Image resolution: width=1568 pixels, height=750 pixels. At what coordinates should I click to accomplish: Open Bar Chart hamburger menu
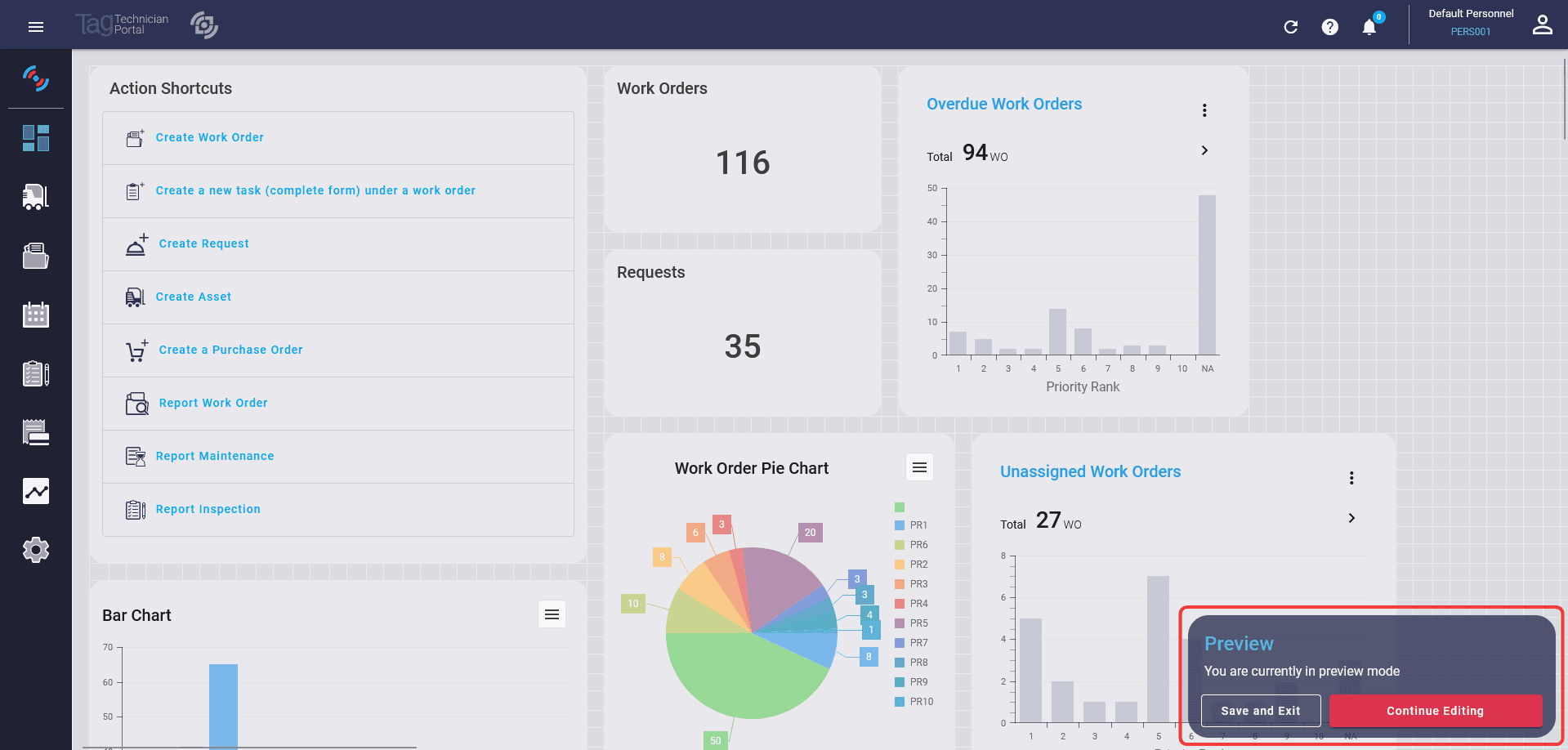coord(552,614)
